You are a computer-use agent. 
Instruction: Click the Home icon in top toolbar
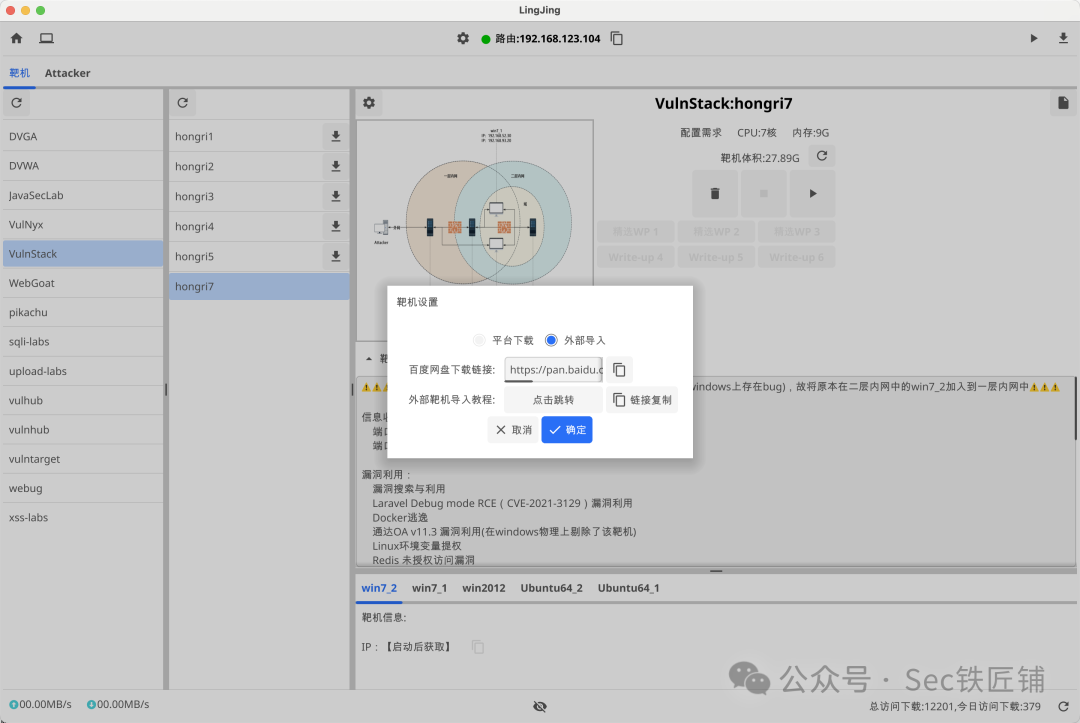click(x=16, y=37)
